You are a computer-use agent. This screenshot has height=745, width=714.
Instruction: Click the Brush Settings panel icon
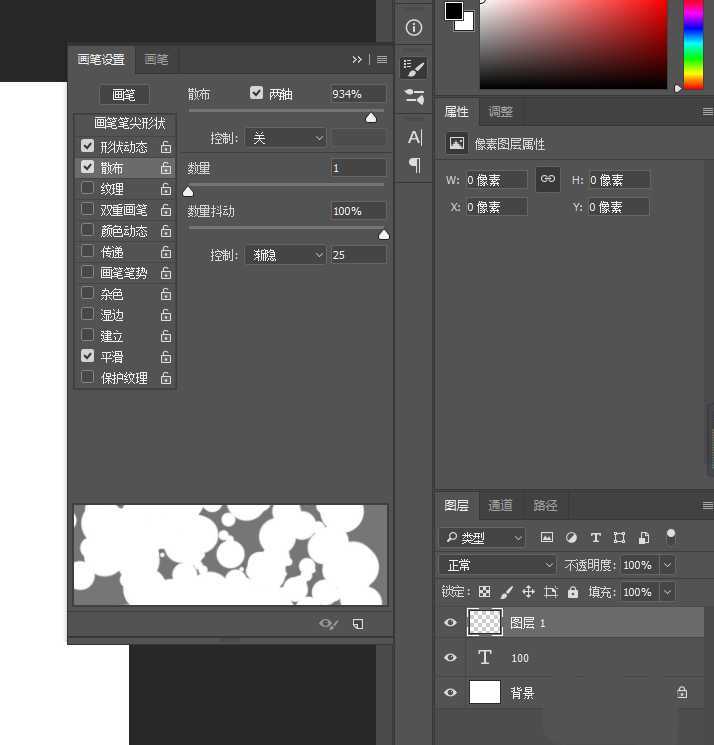pos(414,68)
